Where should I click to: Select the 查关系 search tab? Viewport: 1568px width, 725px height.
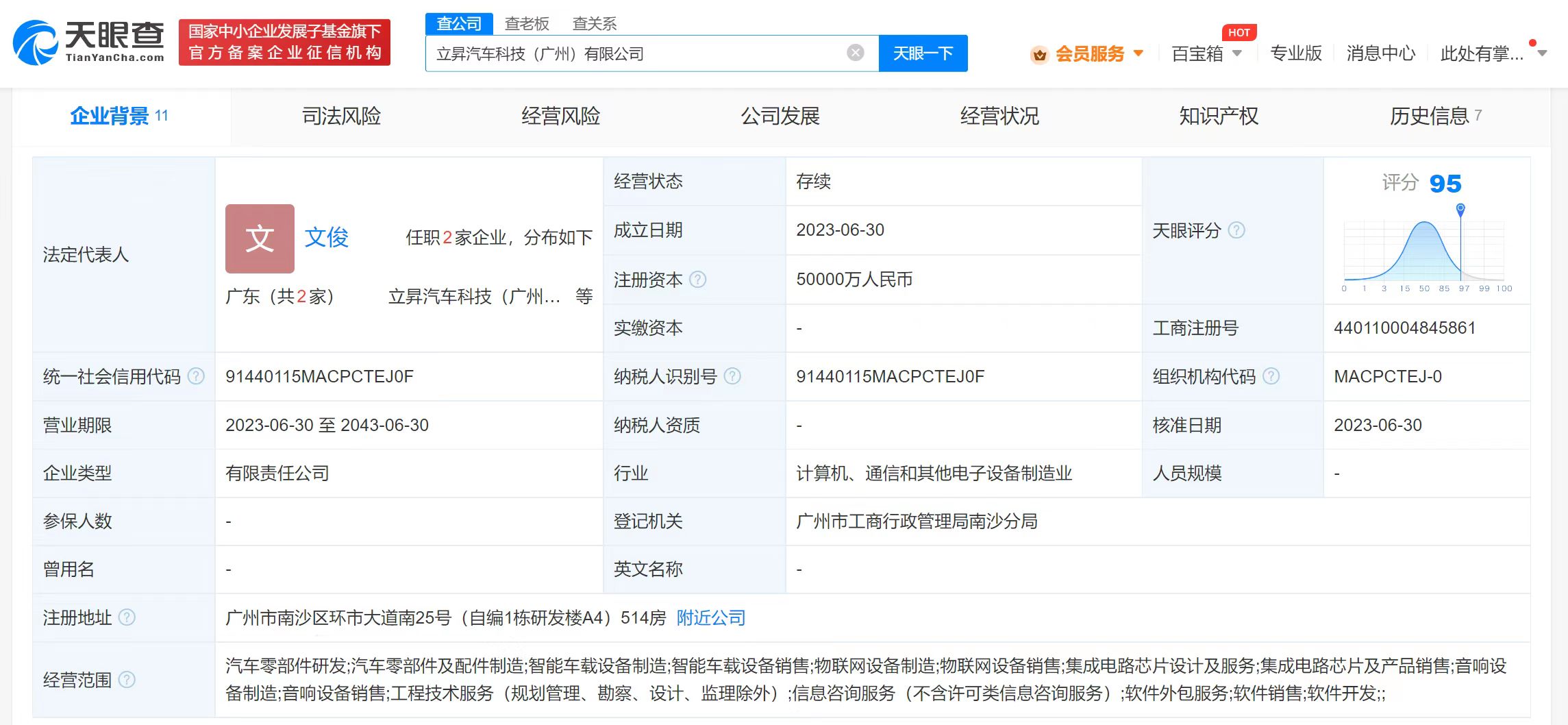595,23
